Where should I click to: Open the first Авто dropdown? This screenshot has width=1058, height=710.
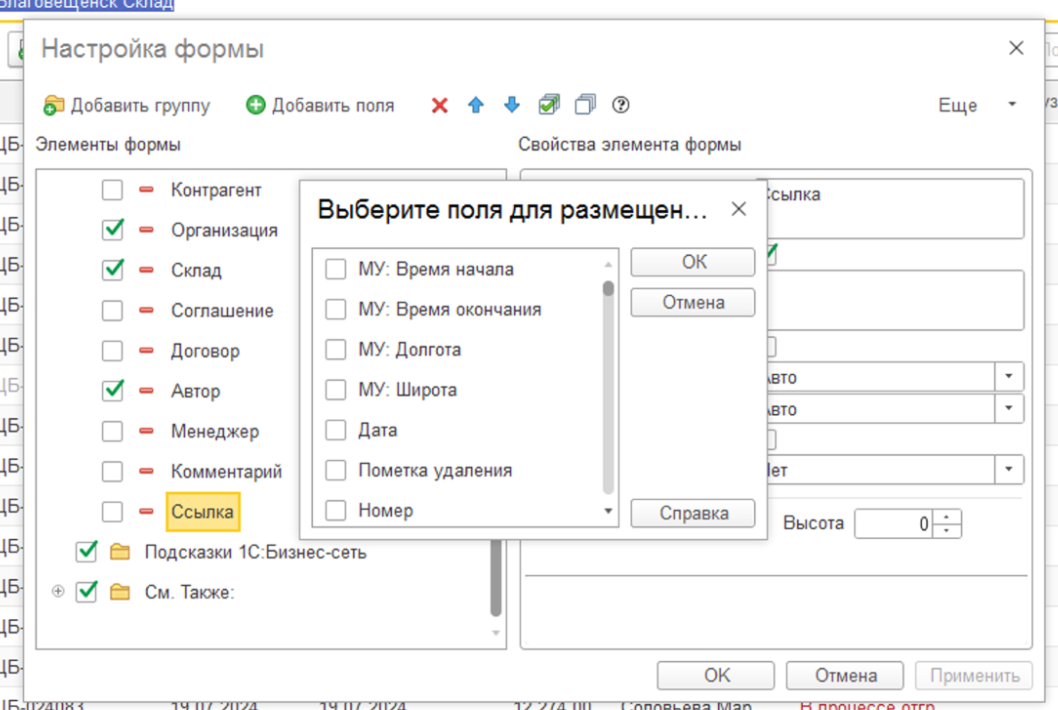[x=1009, y=376]
